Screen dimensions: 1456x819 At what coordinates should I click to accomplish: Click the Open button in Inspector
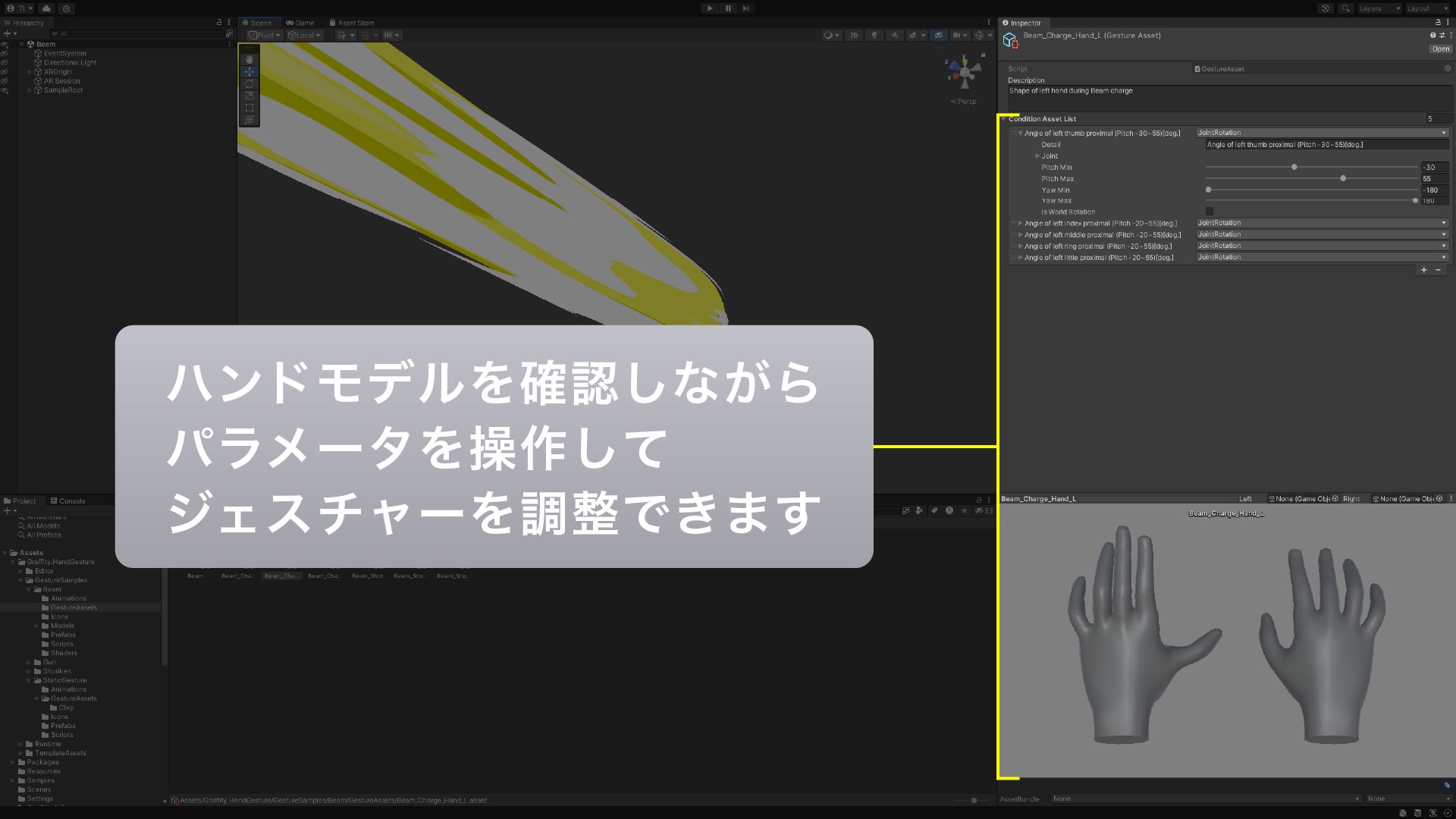pyautogui.click(x=1440, y=49)
